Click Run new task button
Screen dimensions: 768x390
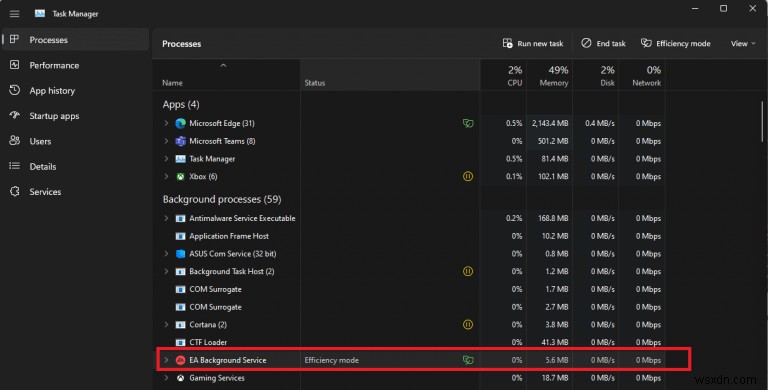533,44
